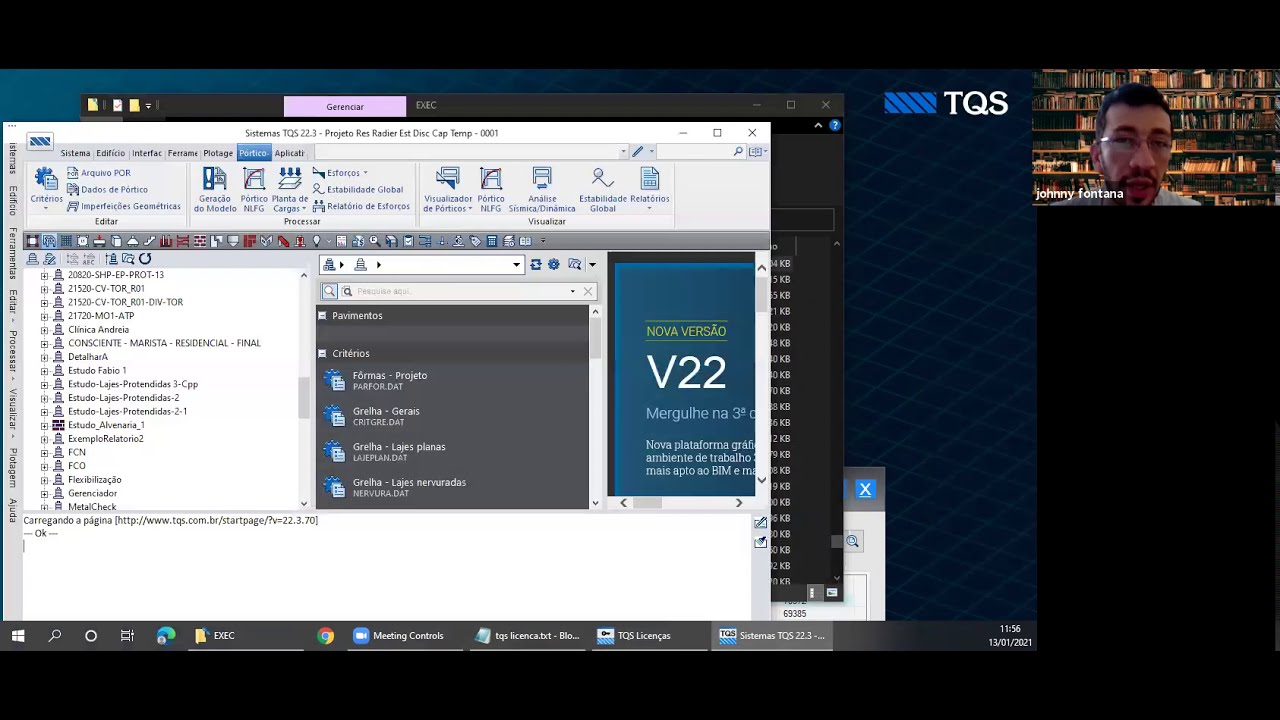Open settings gear beside the path box

[553, 264]
